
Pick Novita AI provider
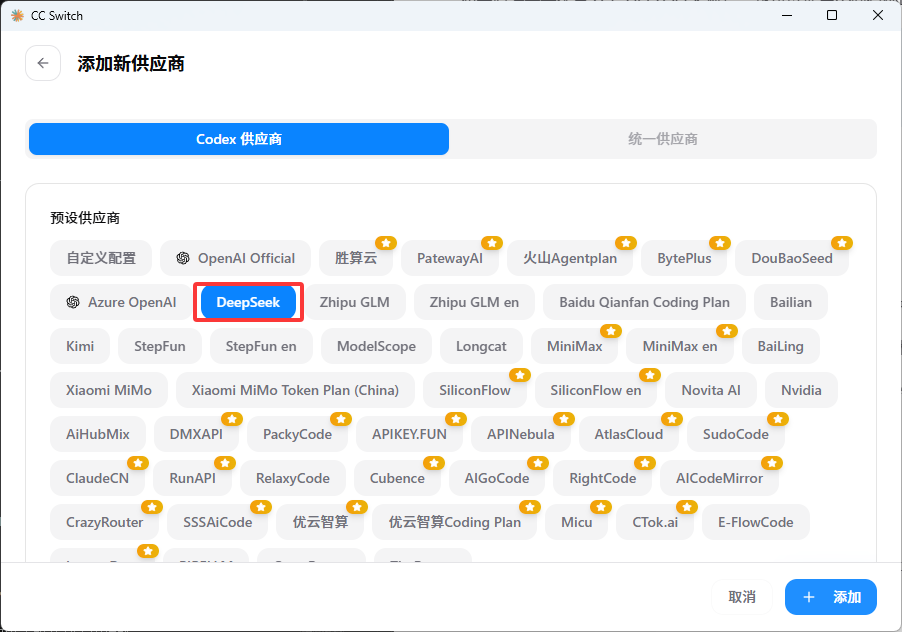[711, 390]
